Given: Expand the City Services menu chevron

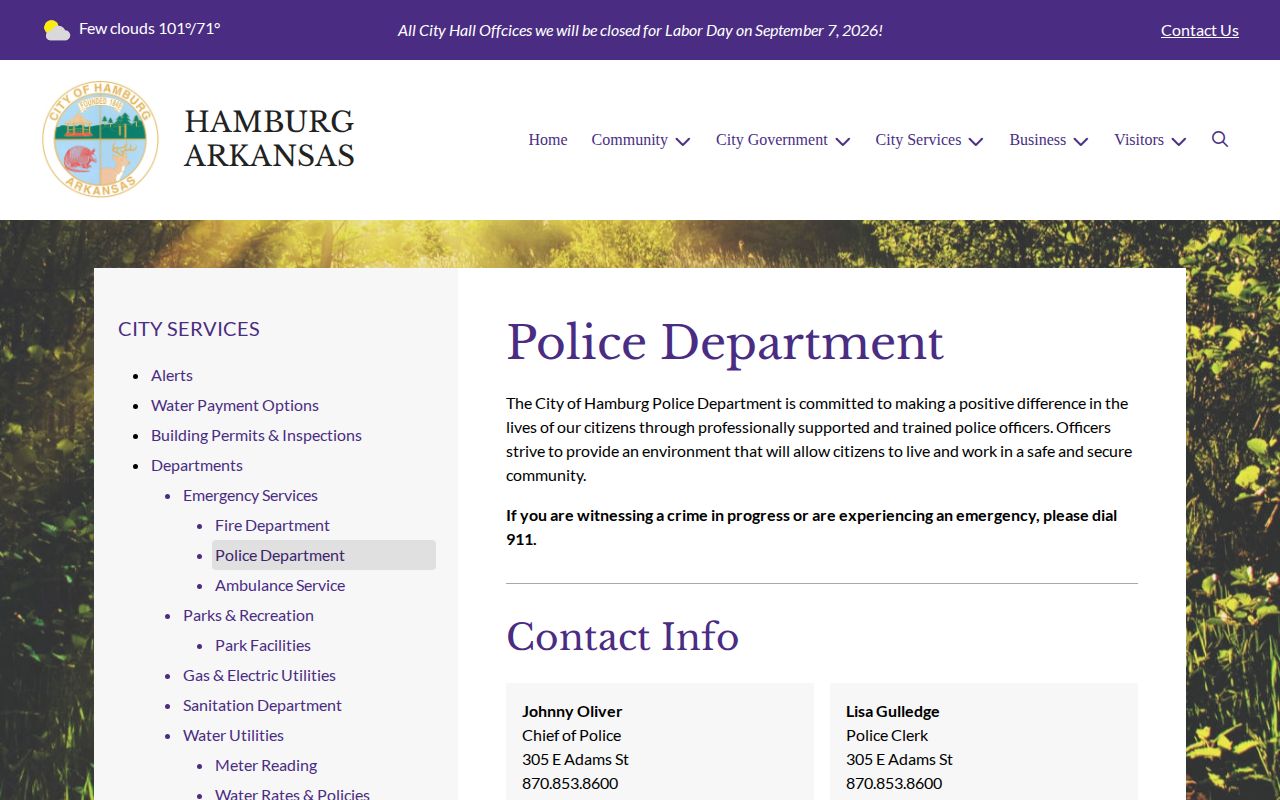Looking at the screenshot, I should (x=976, y=141).
